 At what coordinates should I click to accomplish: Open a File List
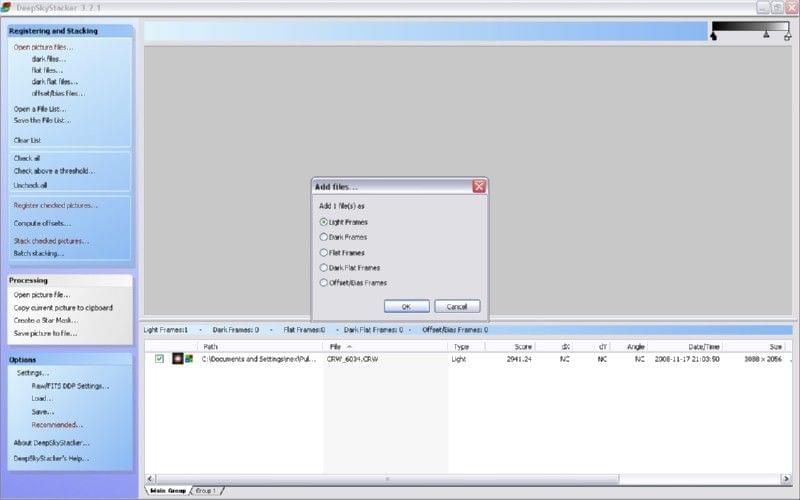[x=40, y=109]
